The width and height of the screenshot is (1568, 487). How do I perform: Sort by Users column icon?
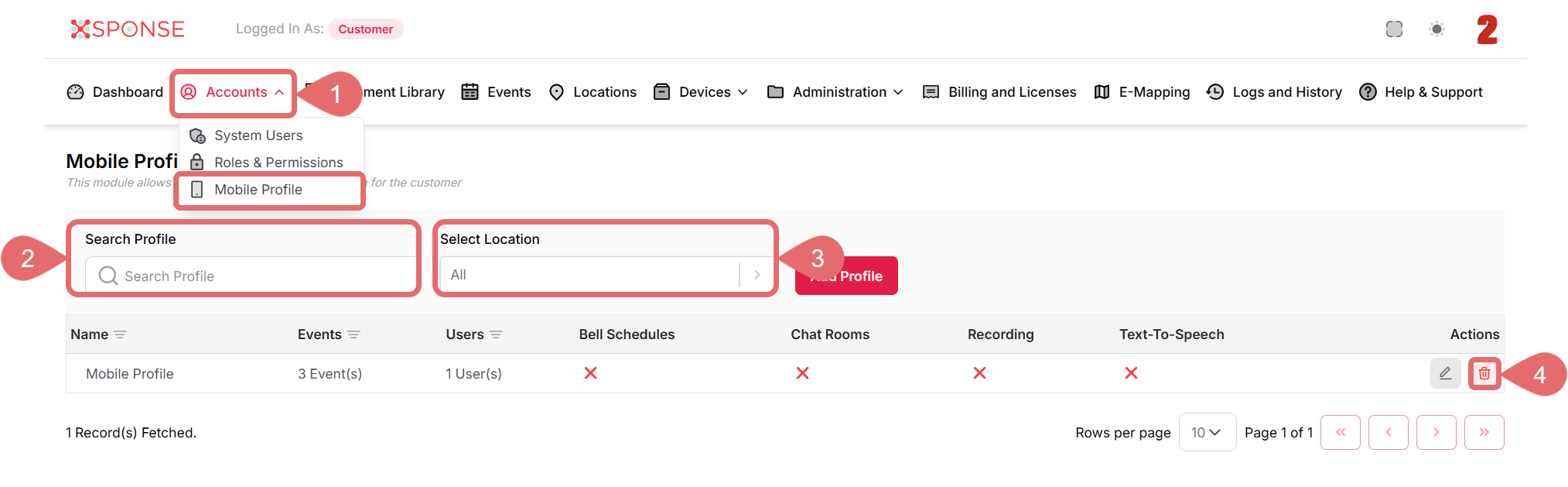tap(496, 334)
